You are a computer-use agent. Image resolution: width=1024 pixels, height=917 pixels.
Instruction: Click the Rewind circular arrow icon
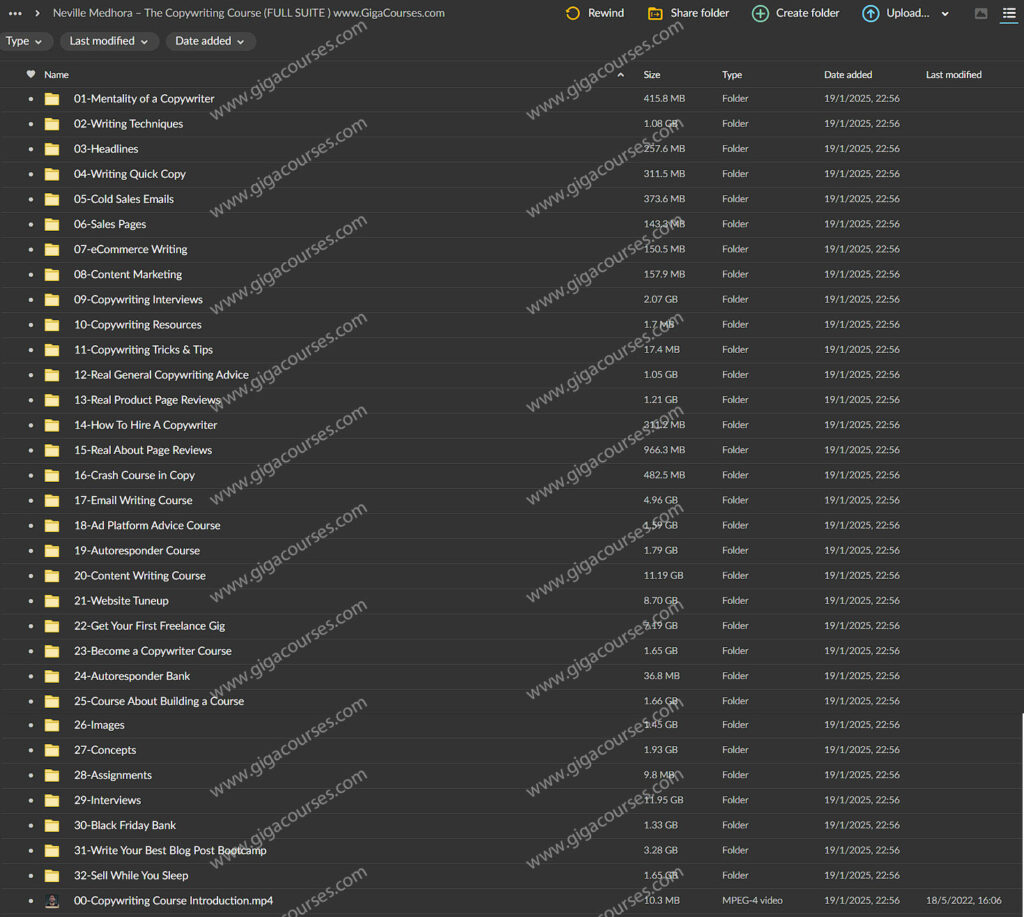tap(573, 13)
